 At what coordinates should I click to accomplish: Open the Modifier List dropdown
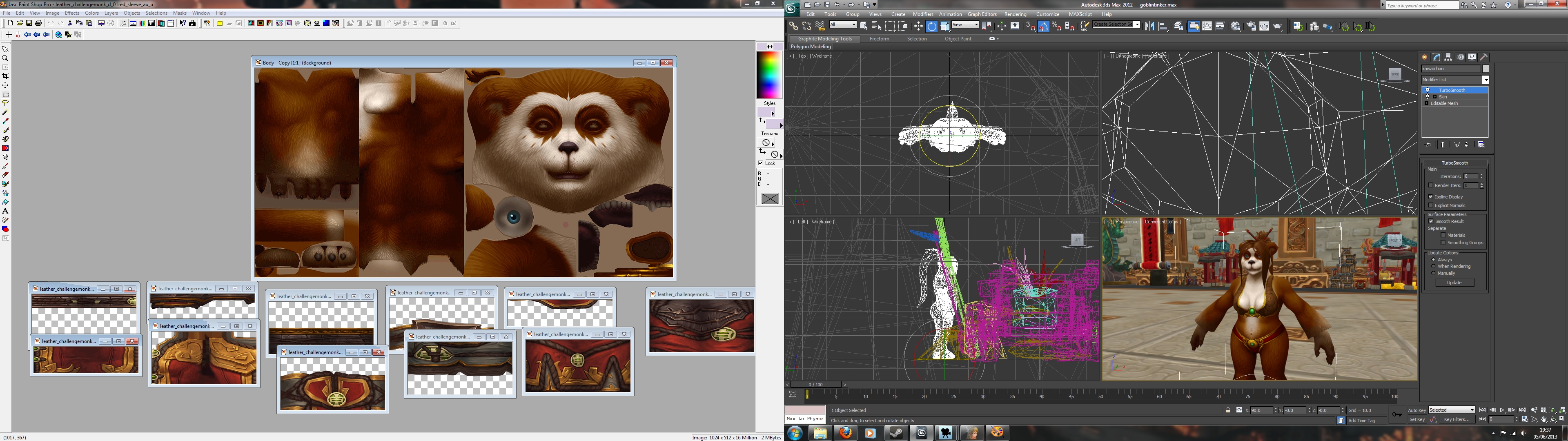[x=1485, y=80]
